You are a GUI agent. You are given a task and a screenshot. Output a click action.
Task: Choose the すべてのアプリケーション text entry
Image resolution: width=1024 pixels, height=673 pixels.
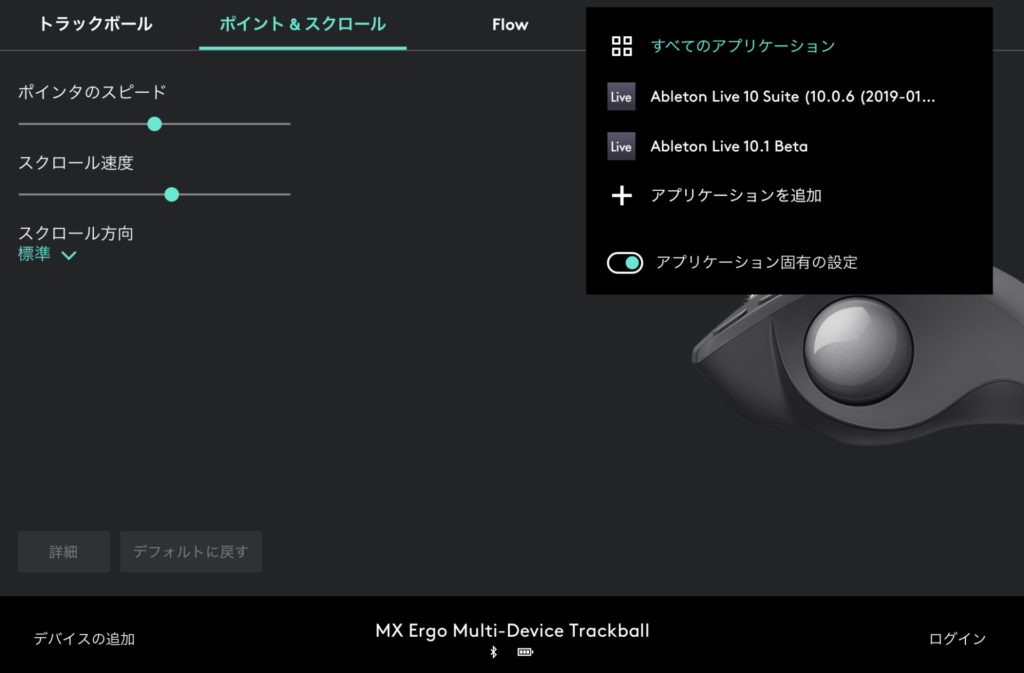[742, 46]
